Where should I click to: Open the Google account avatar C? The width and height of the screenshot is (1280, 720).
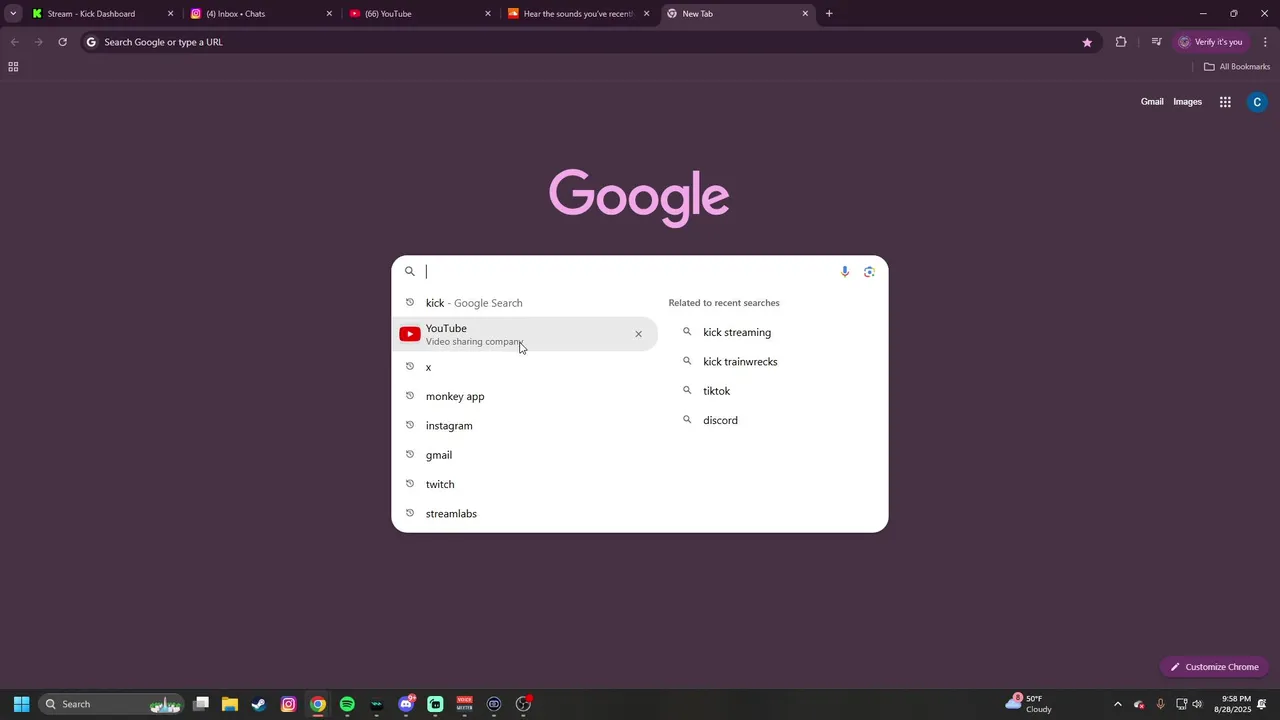1257,102
